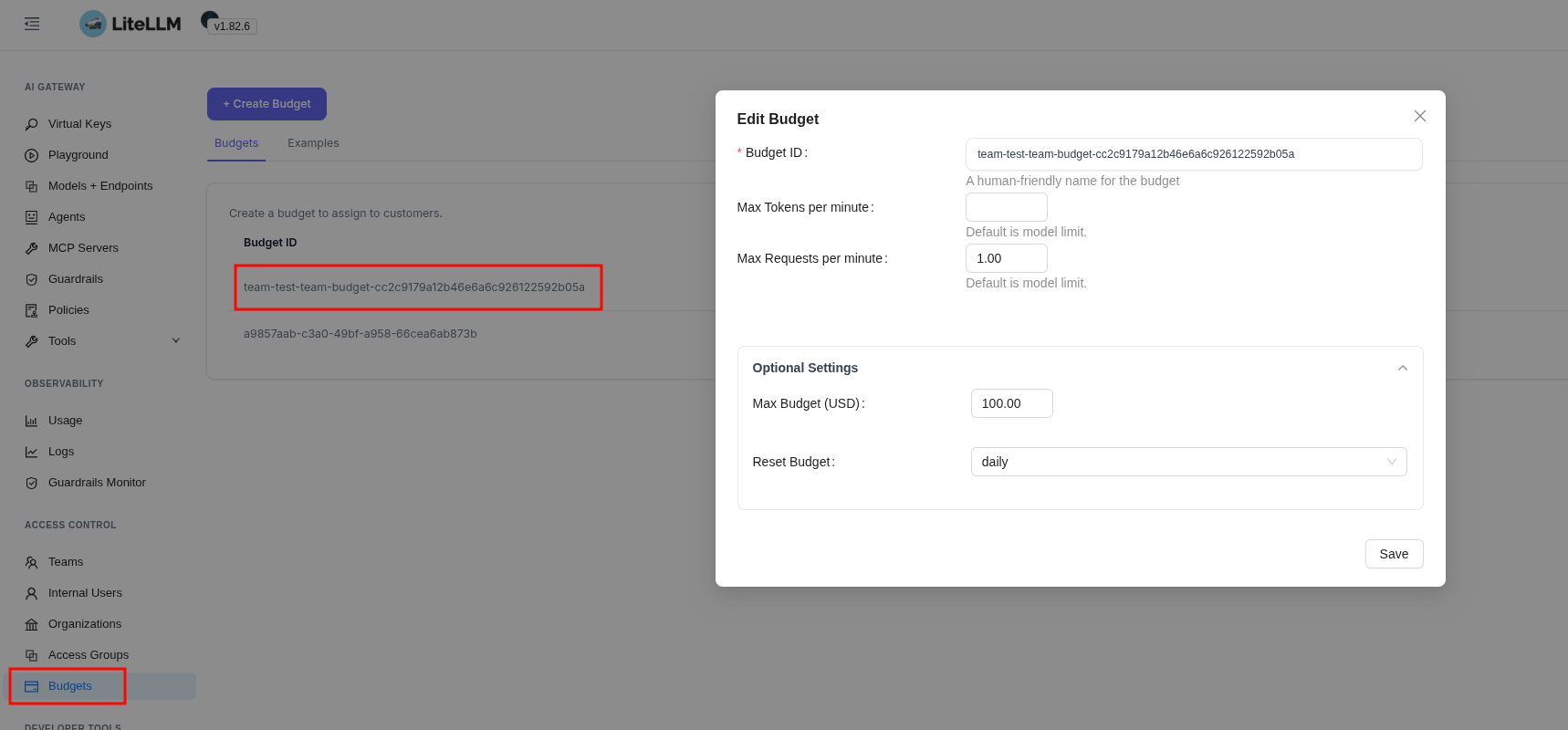Click the LiteLLM logo
This screenshot has width=1568, height=730.
[x=131, y=24]
